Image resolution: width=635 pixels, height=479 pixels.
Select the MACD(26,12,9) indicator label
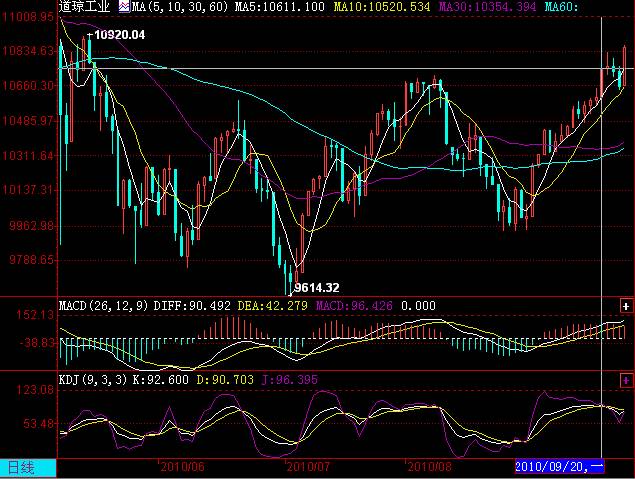coord(104,306)
